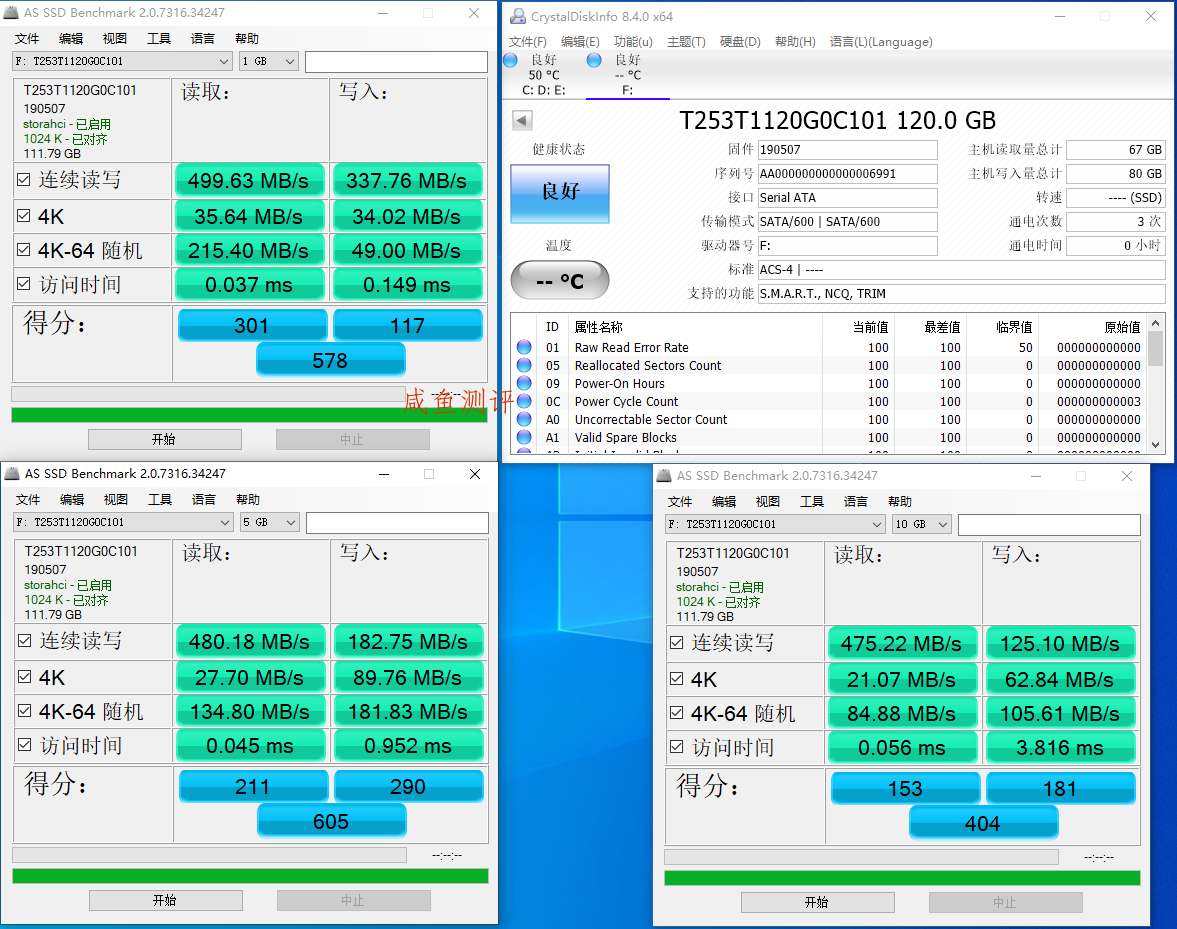Toggle the 4K checkbox in the 5 GB AS SSD window
Screen dimensions: 1177x929
click(24, 677)
